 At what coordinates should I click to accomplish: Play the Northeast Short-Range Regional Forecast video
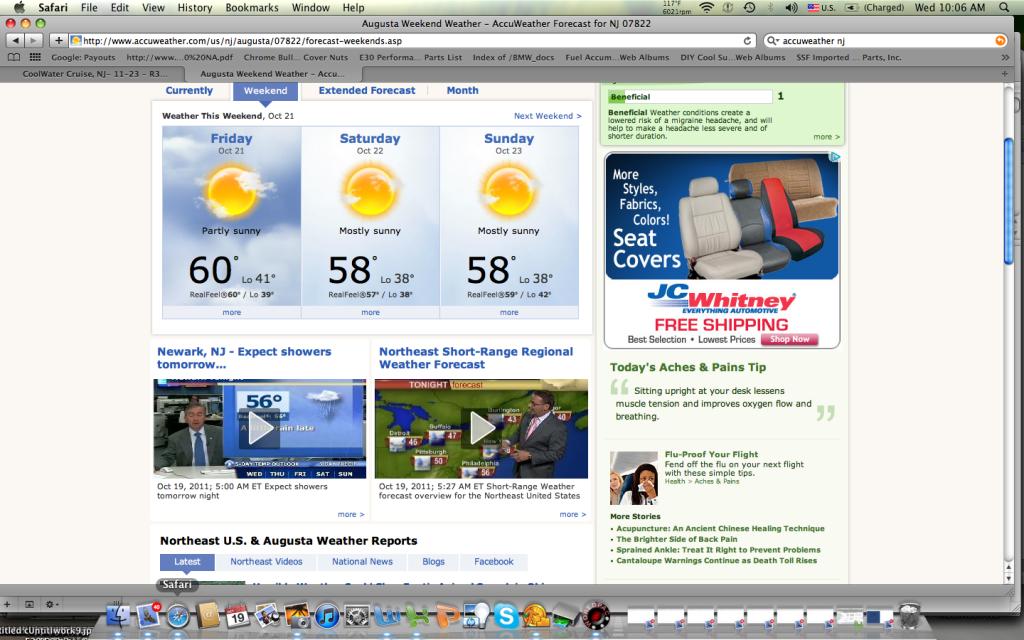(481, 429)
